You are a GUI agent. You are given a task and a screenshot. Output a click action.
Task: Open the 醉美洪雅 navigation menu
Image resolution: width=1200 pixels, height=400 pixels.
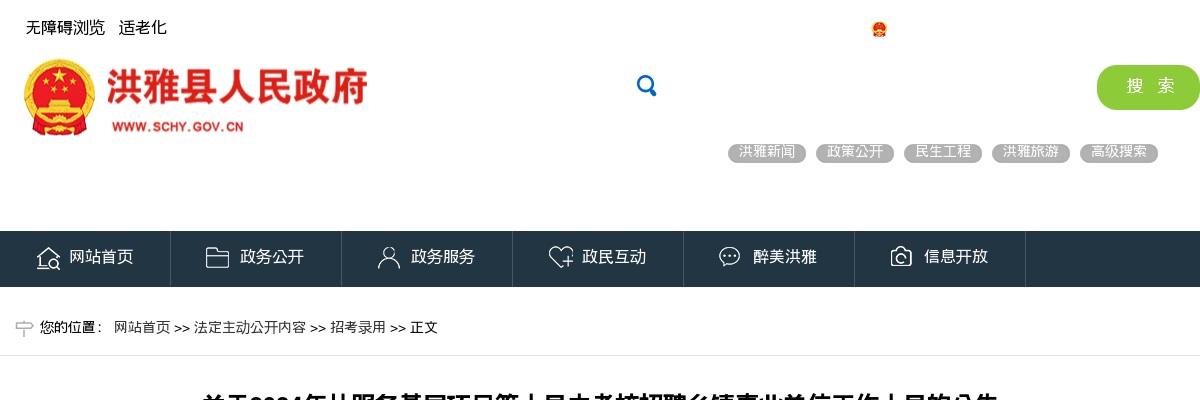point(769,258)
